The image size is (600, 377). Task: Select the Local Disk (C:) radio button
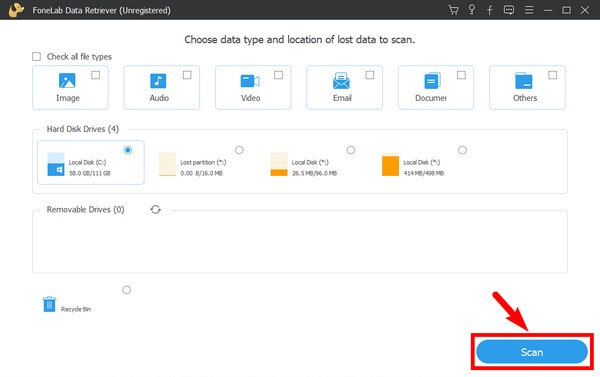128,150
